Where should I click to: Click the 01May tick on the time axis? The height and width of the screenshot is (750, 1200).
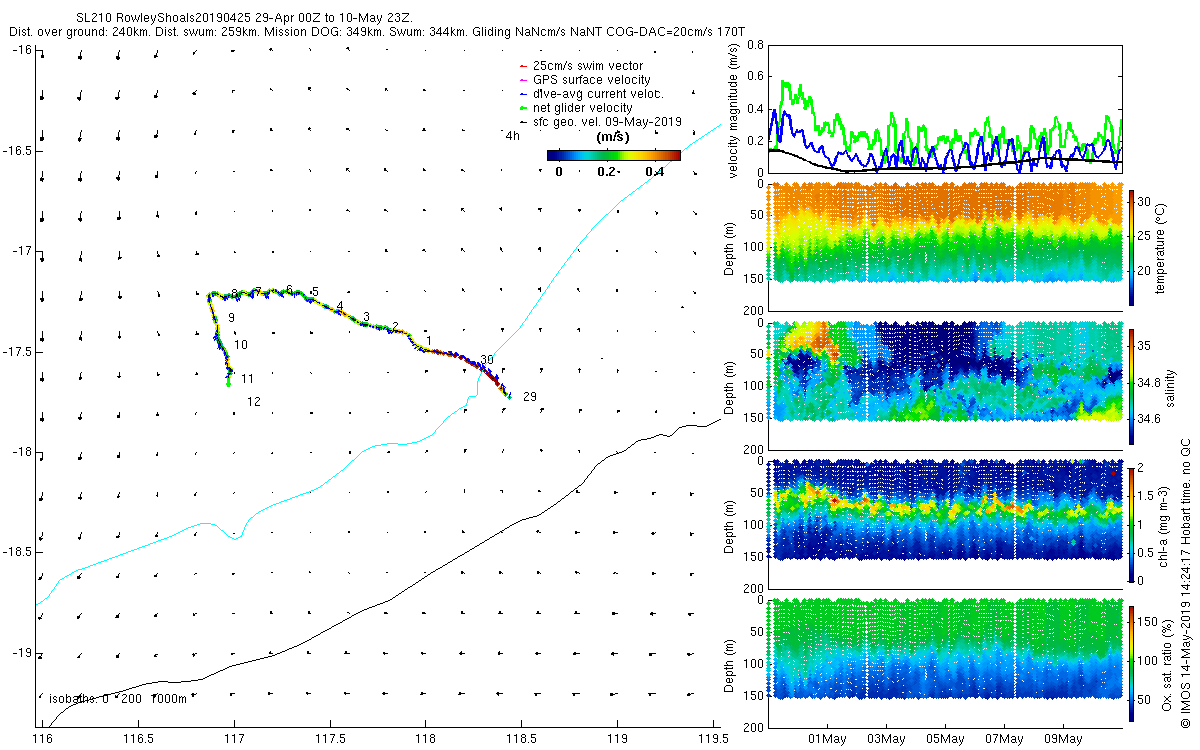pos(827,740)
